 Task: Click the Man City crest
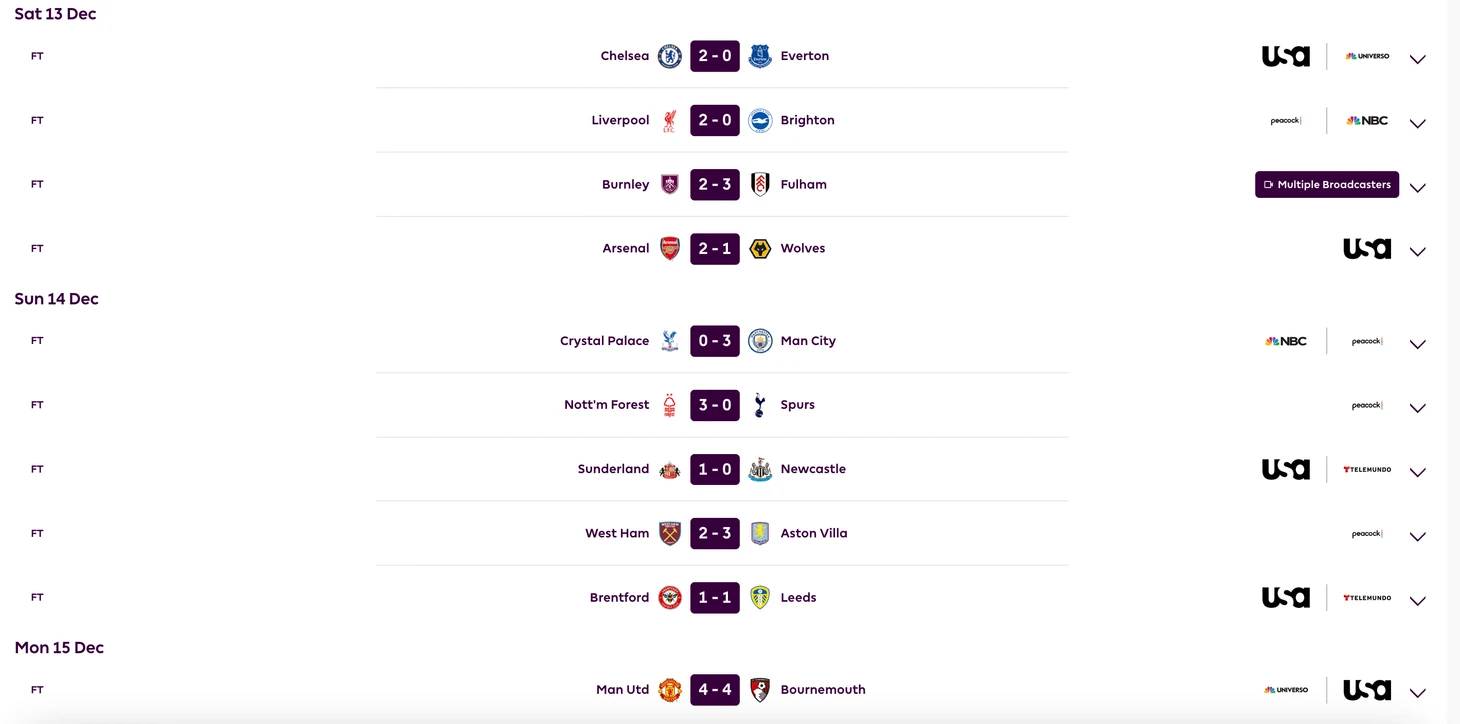[760, 341]
